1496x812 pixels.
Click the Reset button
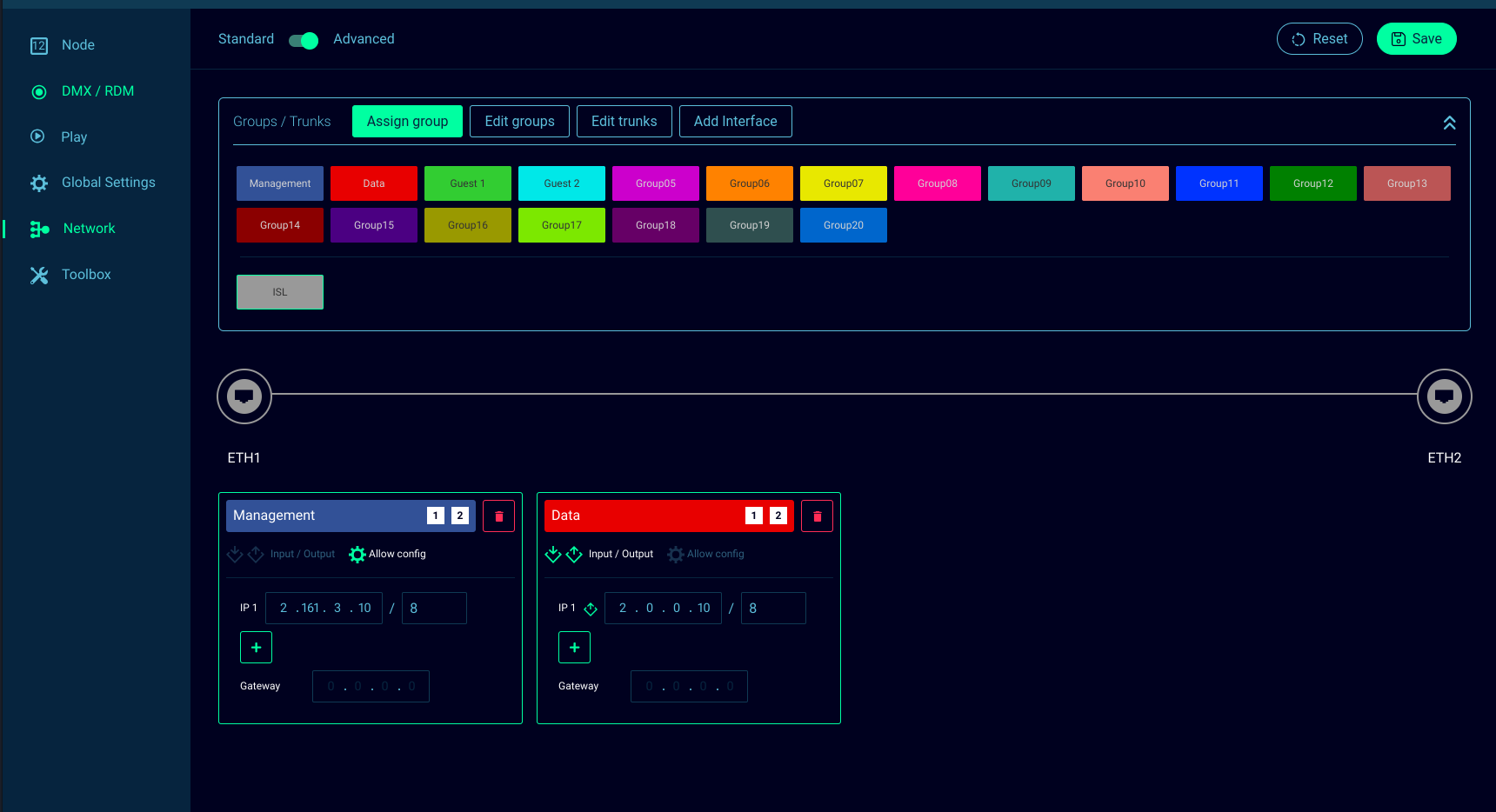1319,39
